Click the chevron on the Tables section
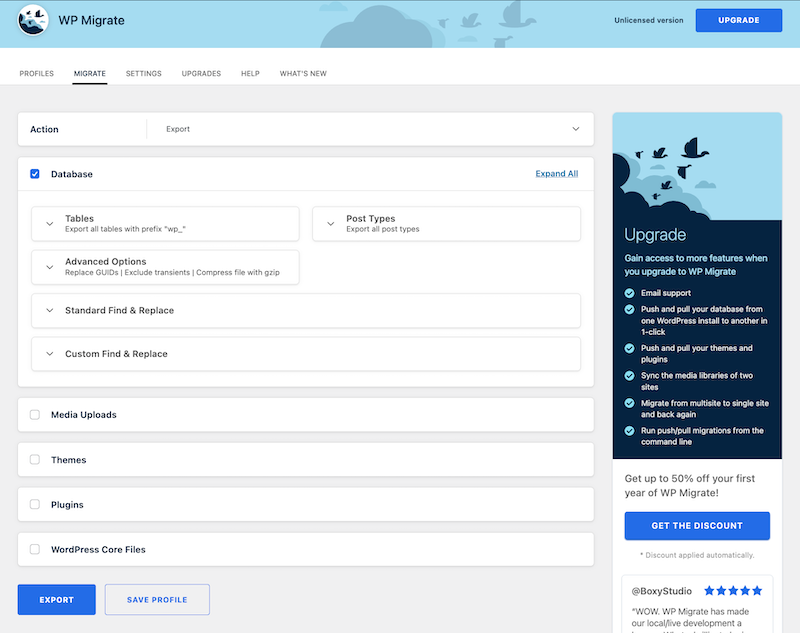Image resolution: width=800 pixels, height=633 pixels. (49, 223)
